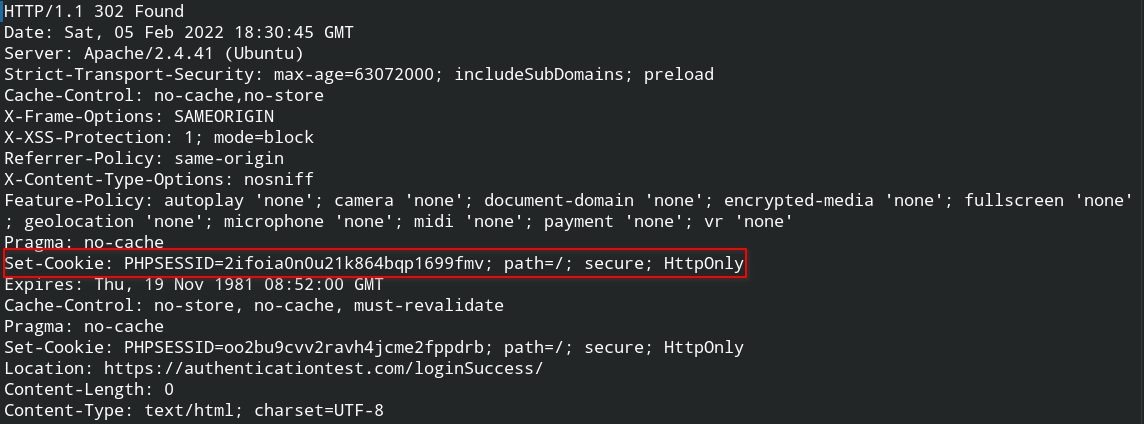
Task: Click the Cache-Control no-cache,no-store line
Action: point(164,95)
